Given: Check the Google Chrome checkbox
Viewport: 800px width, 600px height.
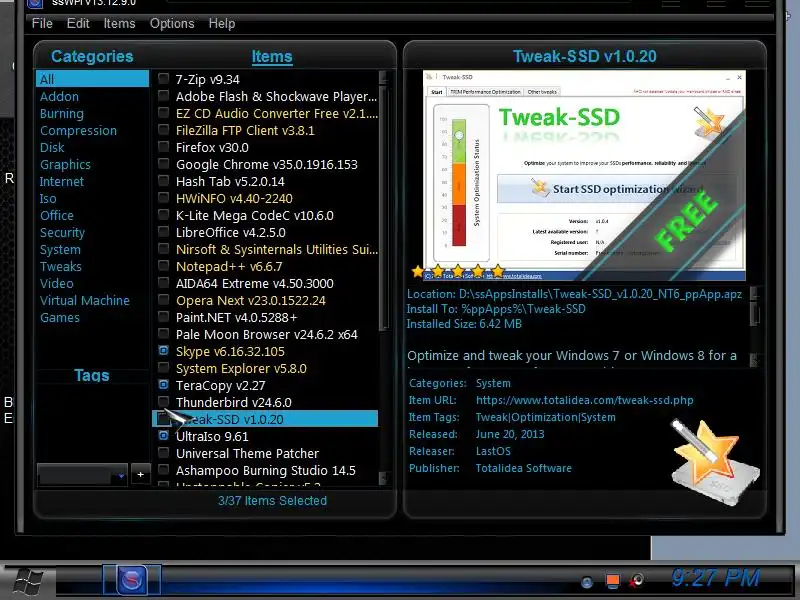Looking at the screenshot, I should 163,163.
